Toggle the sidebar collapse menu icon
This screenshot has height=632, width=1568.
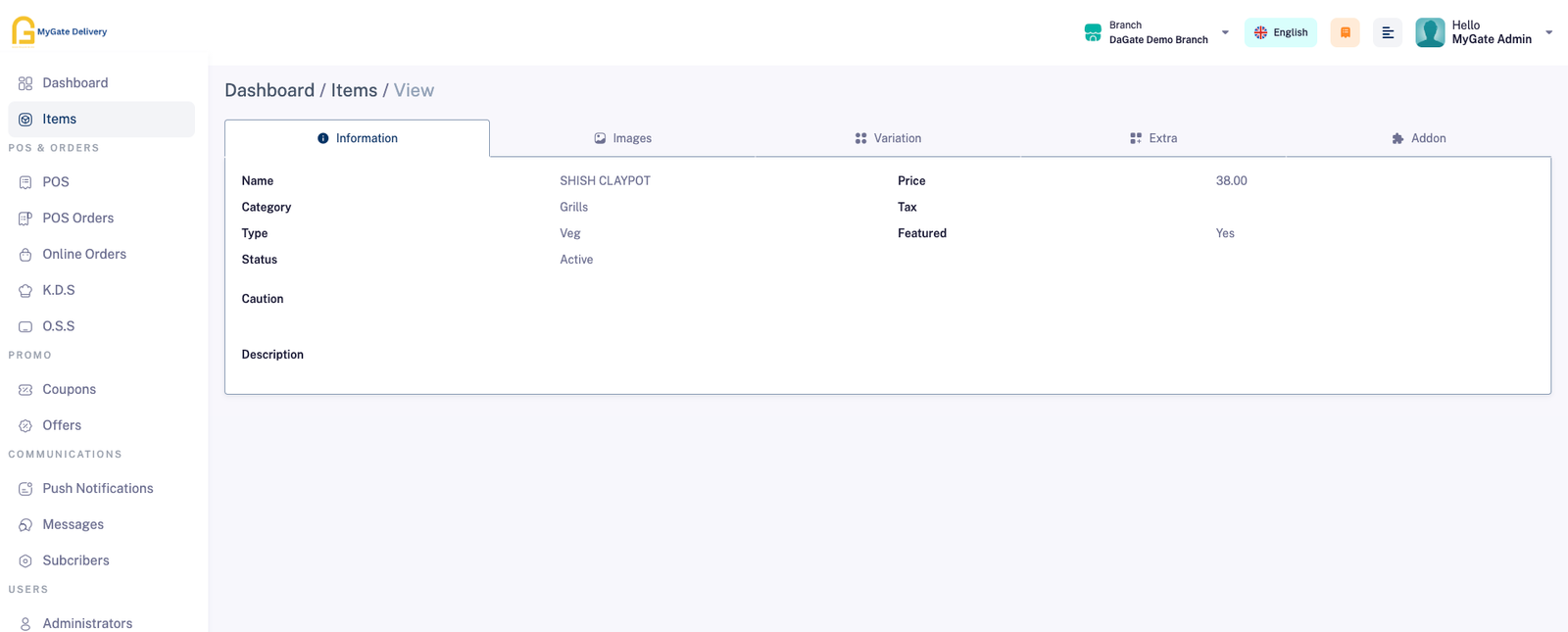tap(1387, 32)
